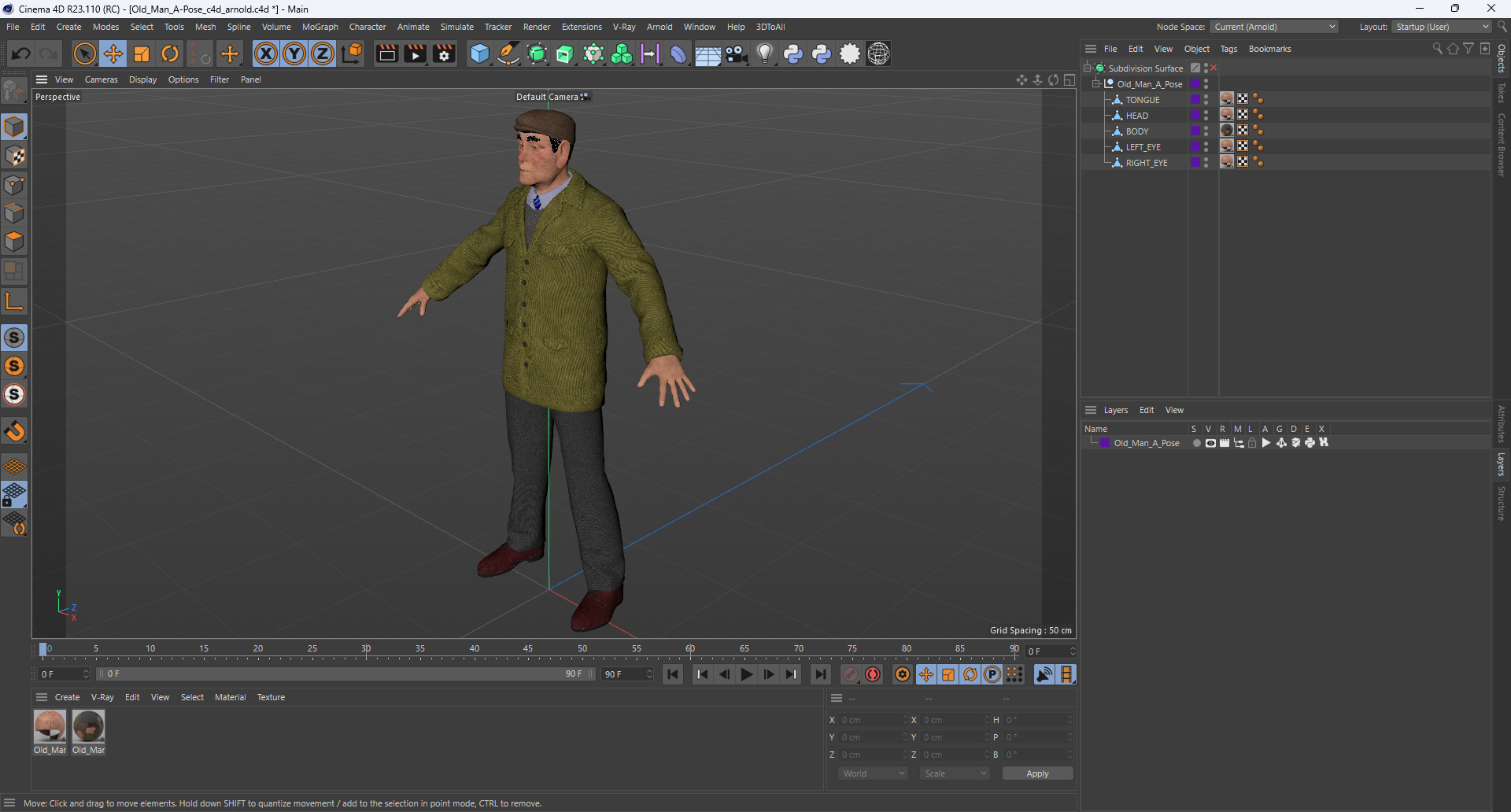This screenshot has height=812, width=1511.
Task: Switch to Polygons mode in left palette
Action: 14,242
